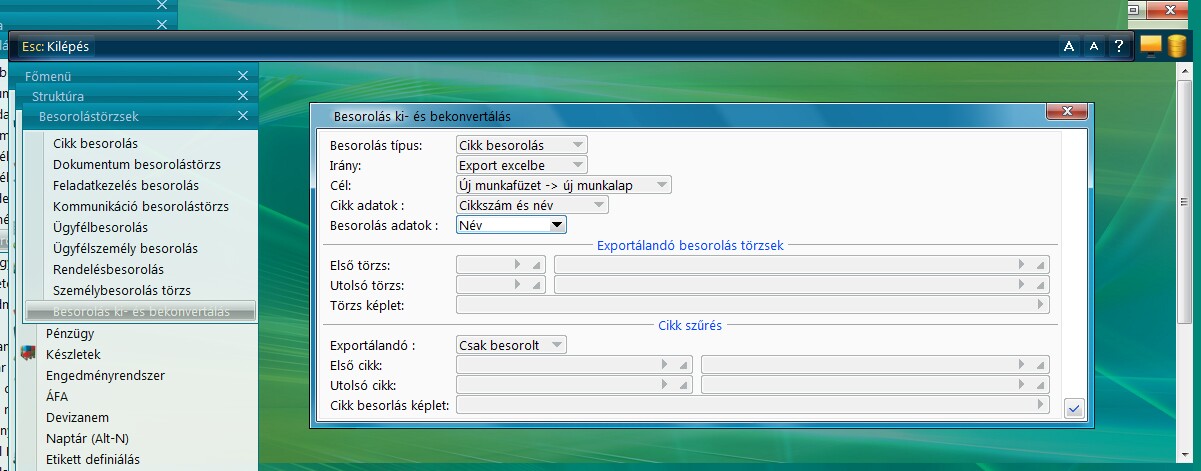Viewport: 1201px width, 471px height.
Task: Open the Cél dropdown for workbook target
Action: pyautogui.click(x=563, y=185)
